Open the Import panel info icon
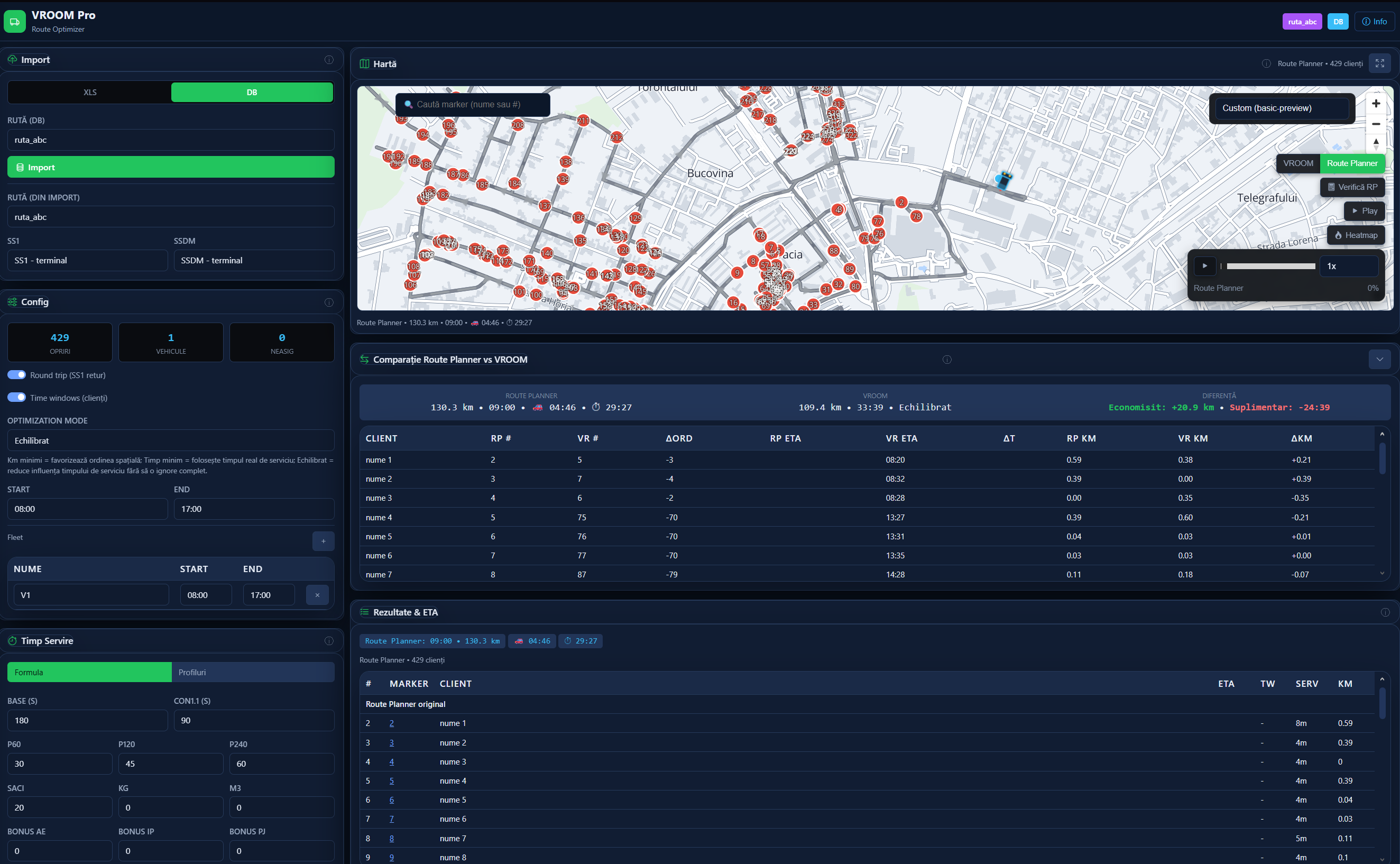The height and width of the screenshot is (864, 1400). coord(329,60)
